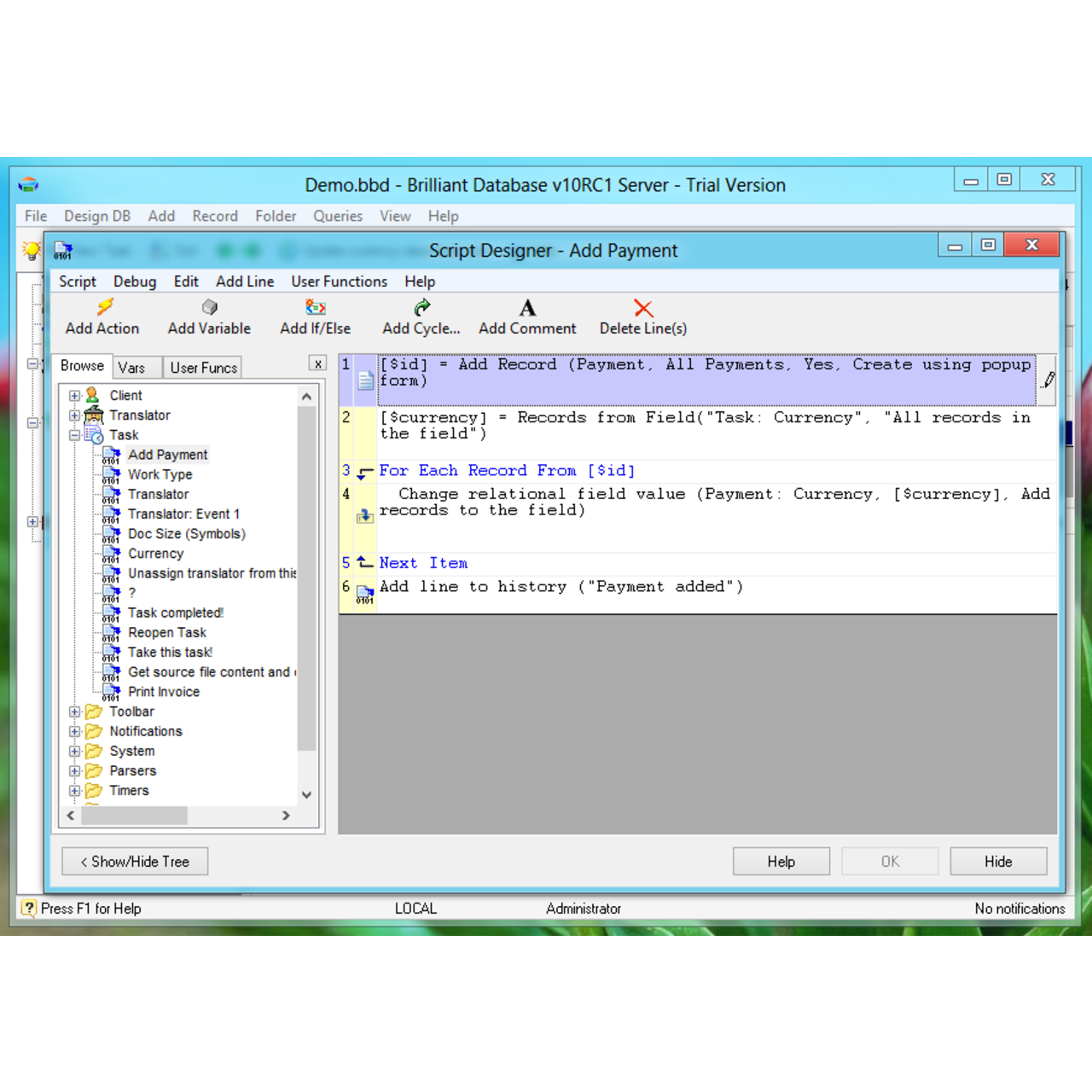Click the Brilliant Database app icon in the title bar
The width and height of the screenshot is (1092, 1092).
(x=28, y=184)
